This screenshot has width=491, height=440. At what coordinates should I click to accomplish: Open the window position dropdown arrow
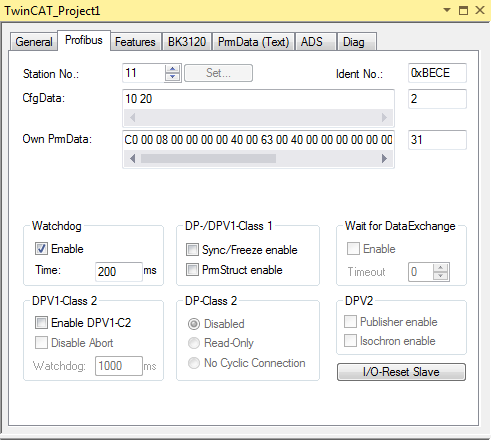click(x=447, y=10)
